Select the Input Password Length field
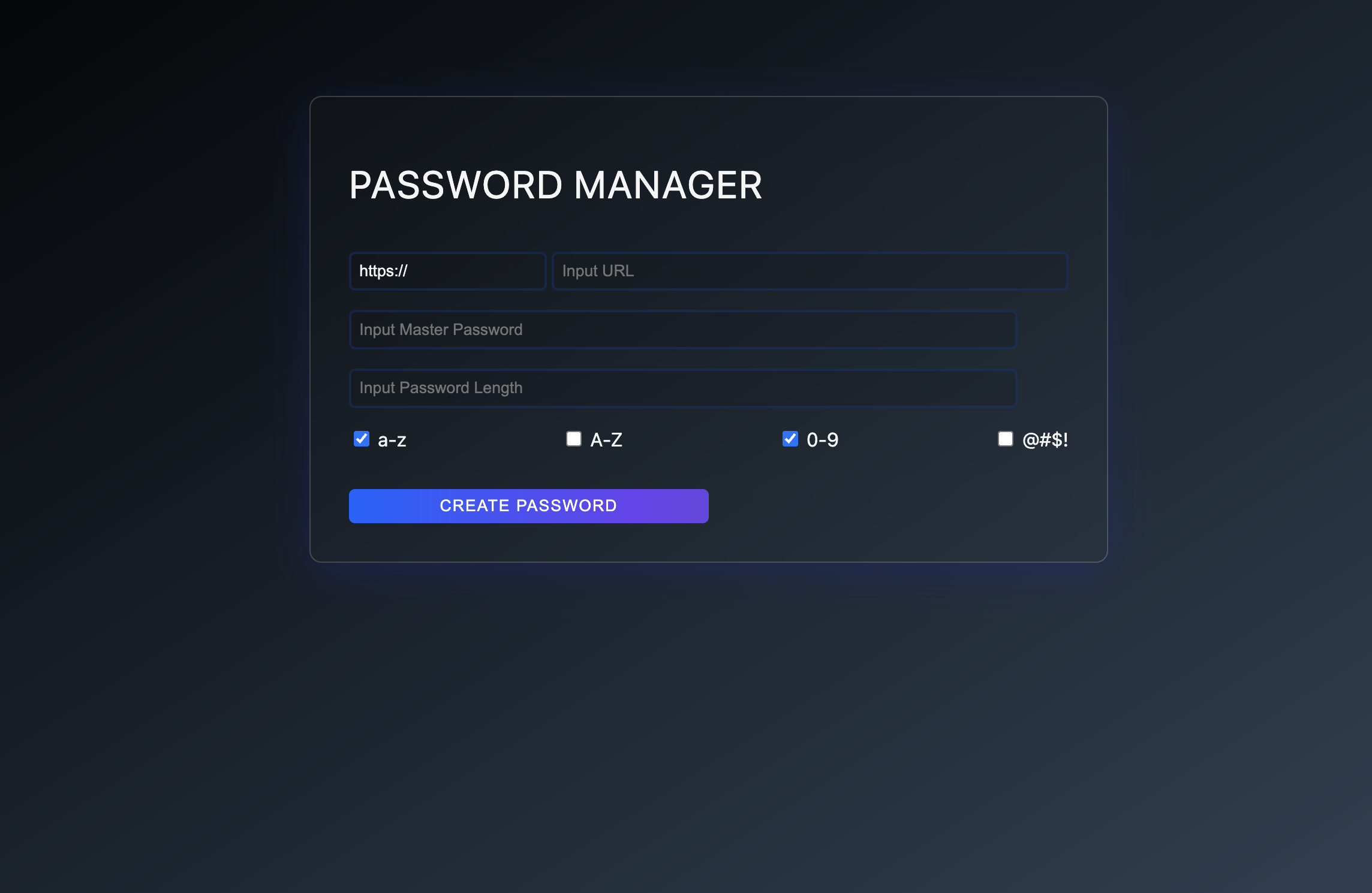 pyautogui.click(x=682, y=388)
